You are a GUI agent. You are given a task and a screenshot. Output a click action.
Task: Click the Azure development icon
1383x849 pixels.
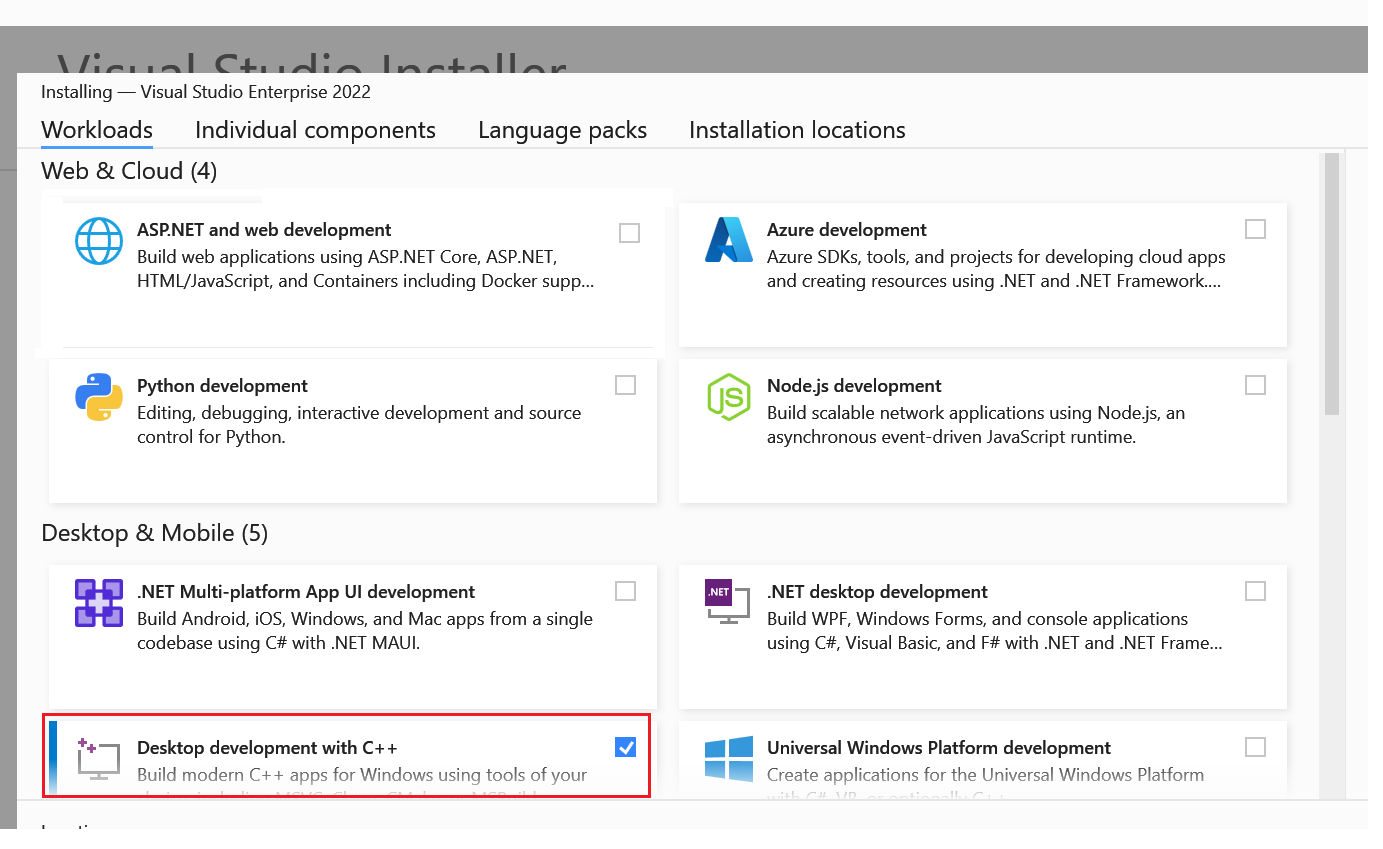[x=728, y=240]
